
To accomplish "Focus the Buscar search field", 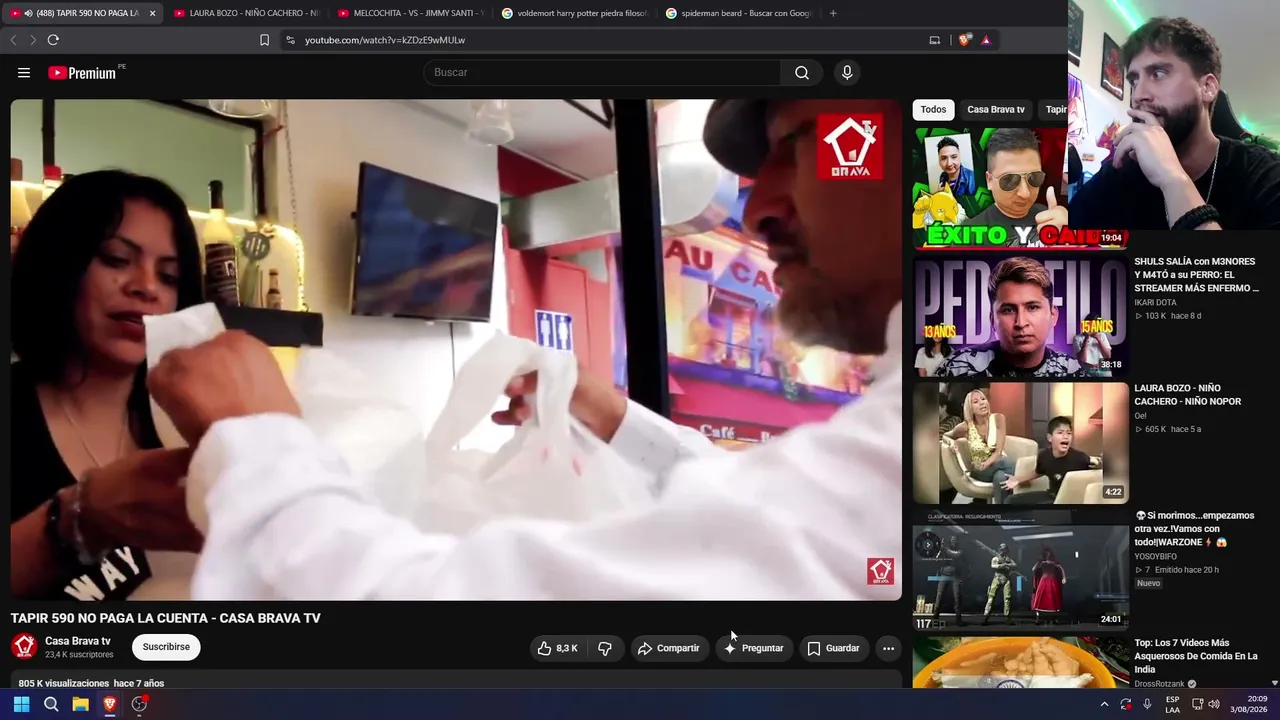I will [603, 72].
